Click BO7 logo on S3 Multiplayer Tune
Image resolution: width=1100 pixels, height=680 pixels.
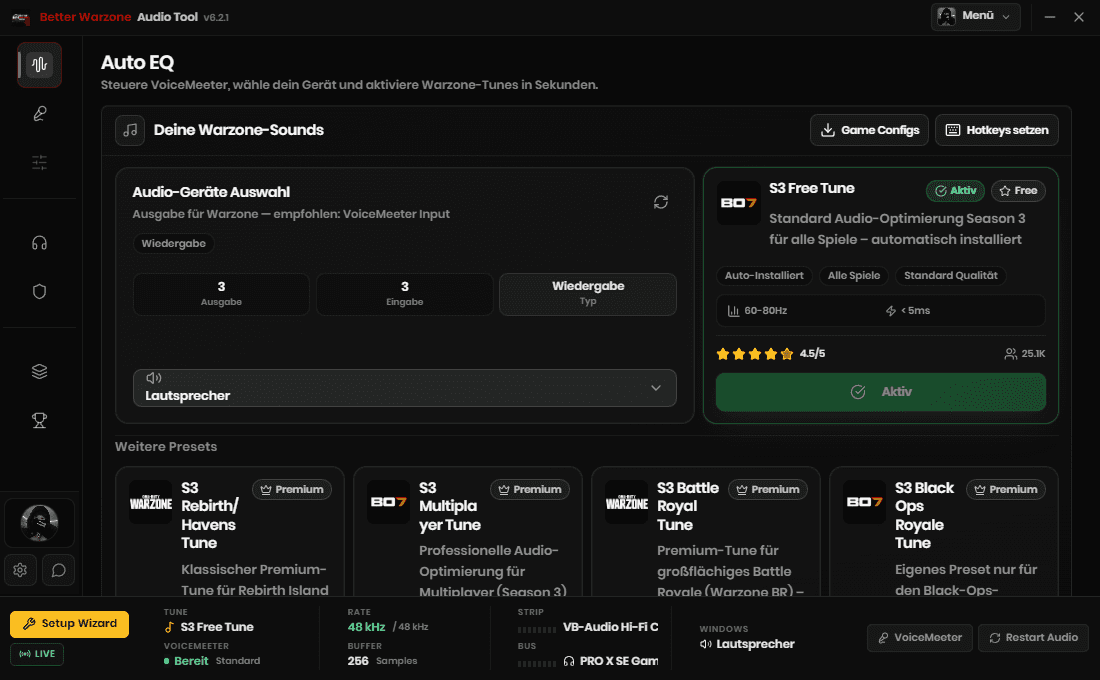(389, 502)
